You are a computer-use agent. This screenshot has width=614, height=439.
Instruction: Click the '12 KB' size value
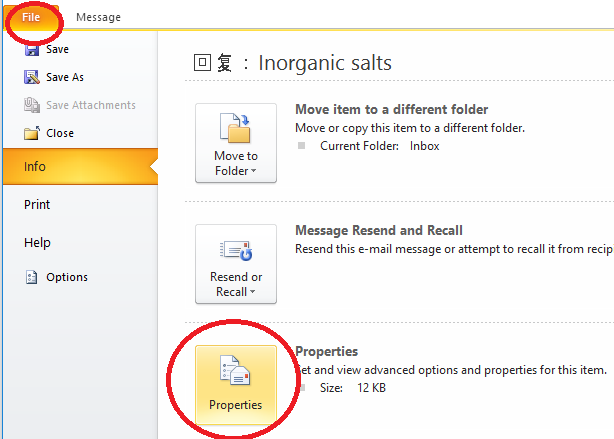[x=371, y=388]
